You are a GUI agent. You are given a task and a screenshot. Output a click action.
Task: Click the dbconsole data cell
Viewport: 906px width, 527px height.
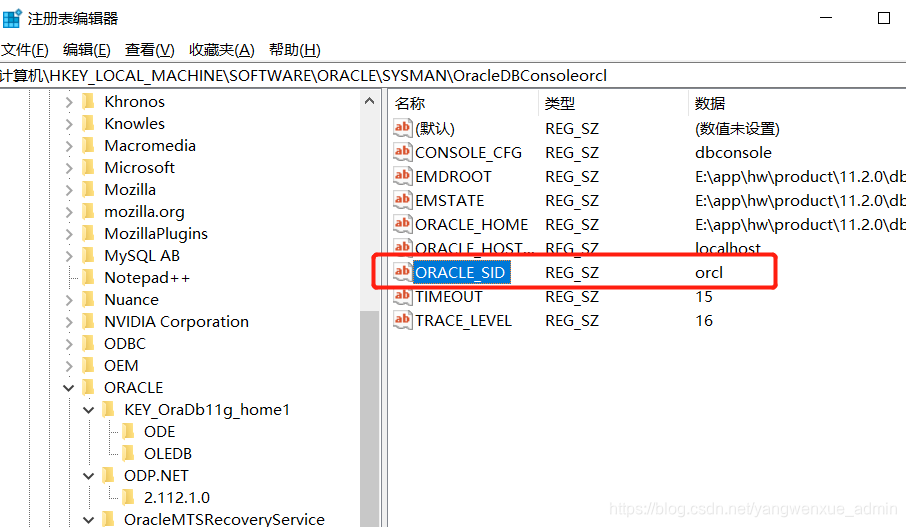pos(733,153)
